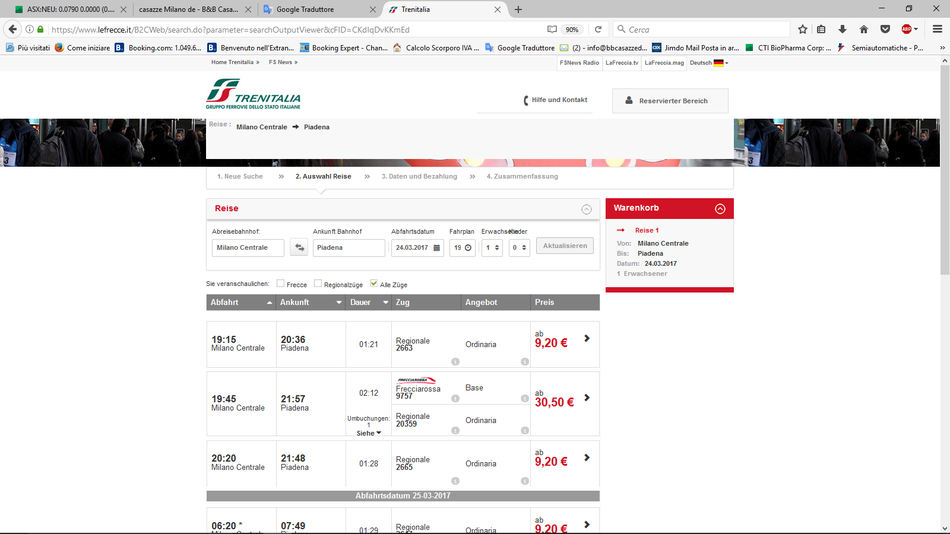Open the calendar icon for Abfahrtsdatum
This screenshot has height=534, width=950.
[437, 248]
